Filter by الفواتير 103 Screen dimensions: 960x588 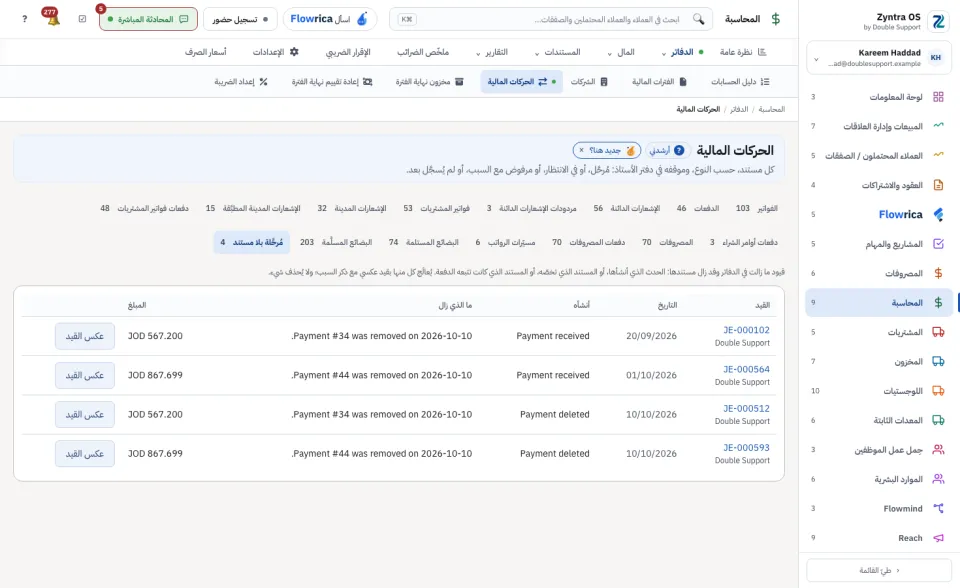757,208
